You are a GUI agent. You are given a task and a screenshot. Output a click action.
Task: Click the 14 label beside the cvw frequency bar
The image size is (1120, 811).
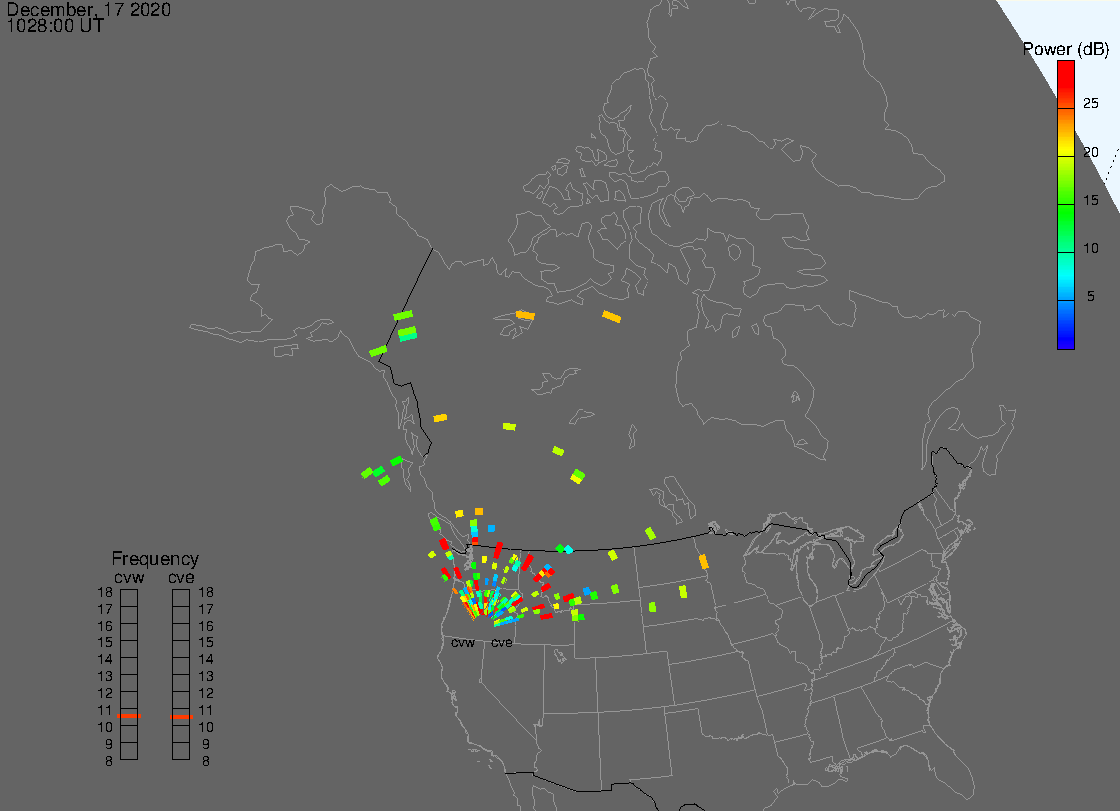tap(105, 660)
